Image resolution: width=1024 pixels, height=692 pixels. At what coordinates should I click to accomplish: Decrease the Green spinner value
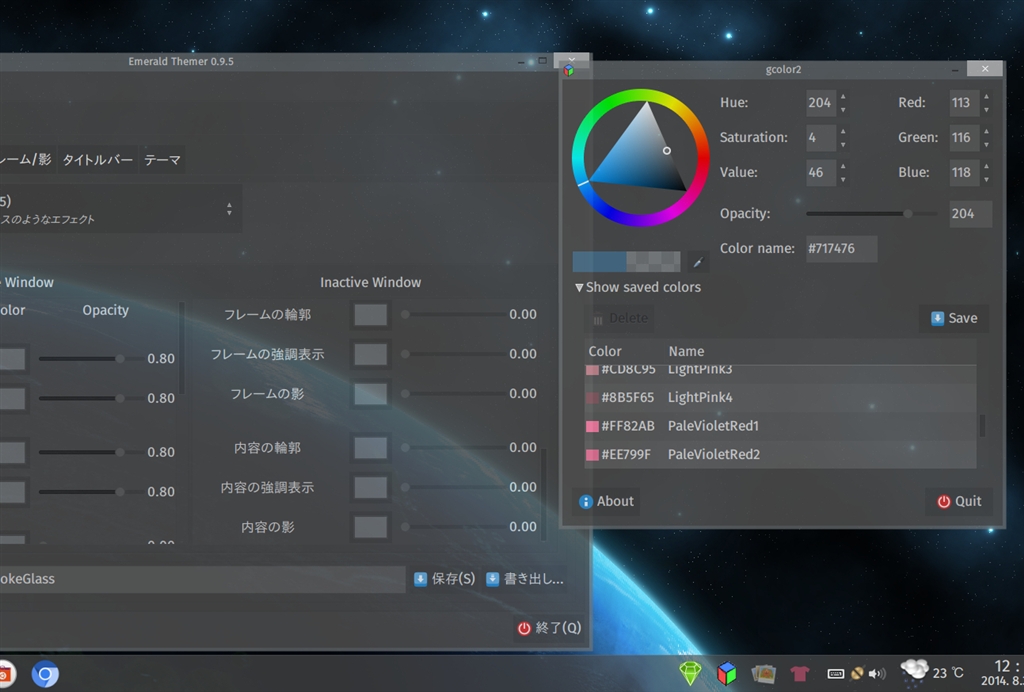(x=986, y=144)
